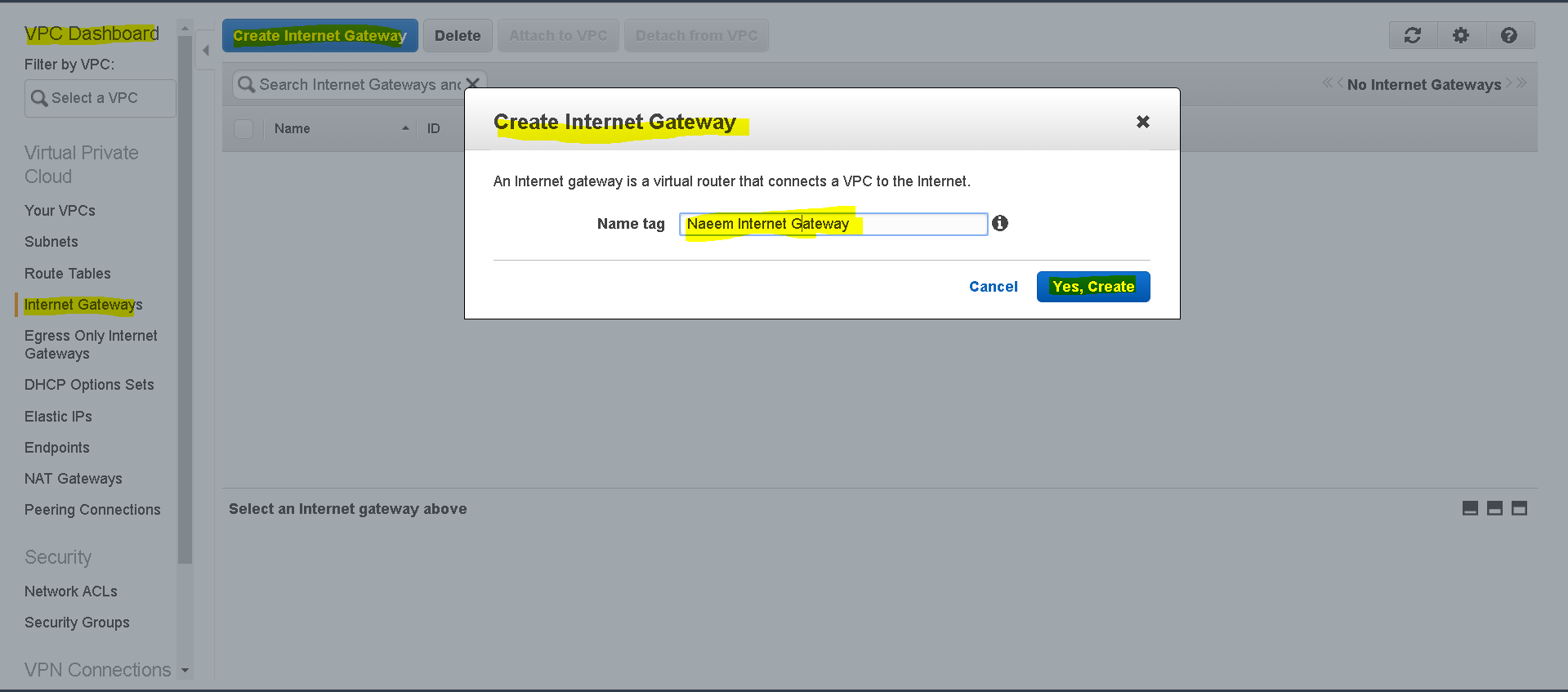Toggle the select-all checkbox in table header
This screenshot has width=1568, height=692.
[243, 128]
